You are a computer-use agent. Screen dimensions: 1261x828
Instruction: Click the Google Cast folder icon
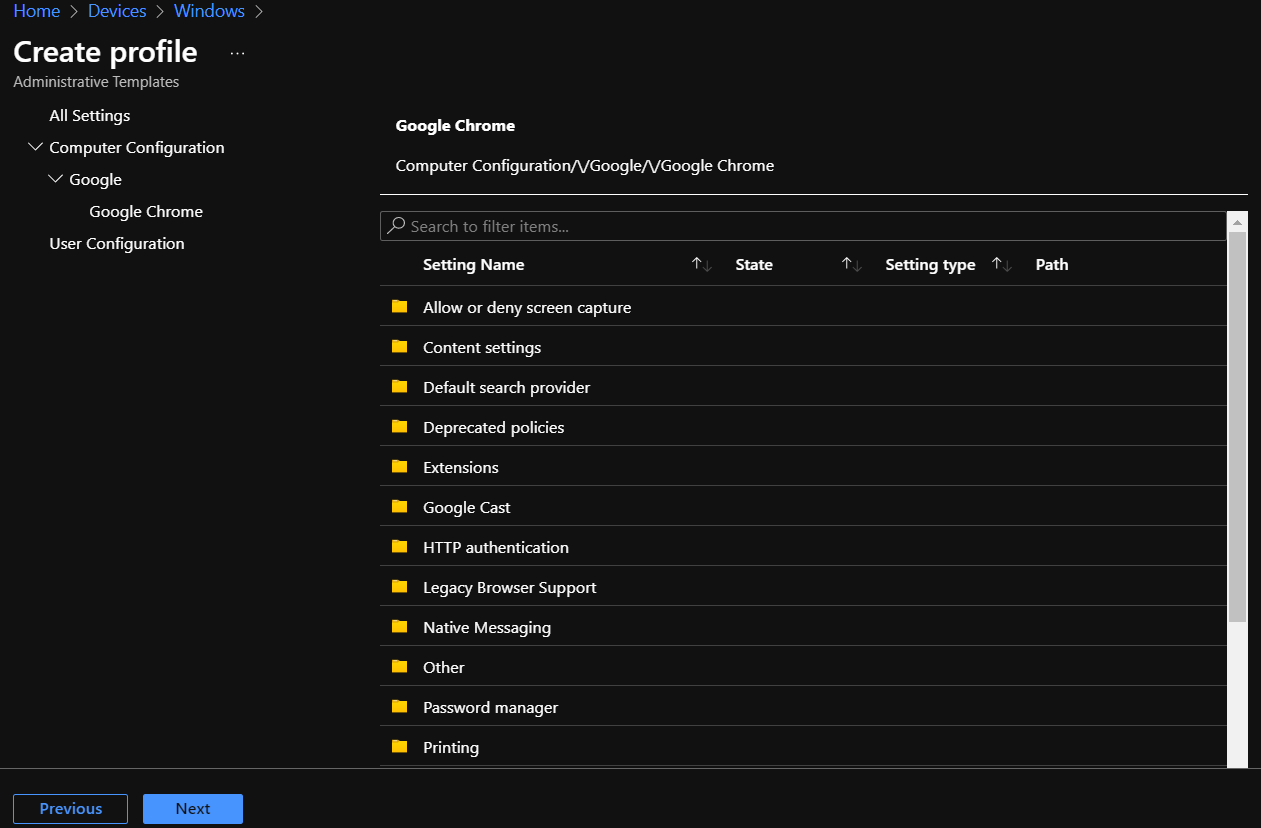coord(400,506)
